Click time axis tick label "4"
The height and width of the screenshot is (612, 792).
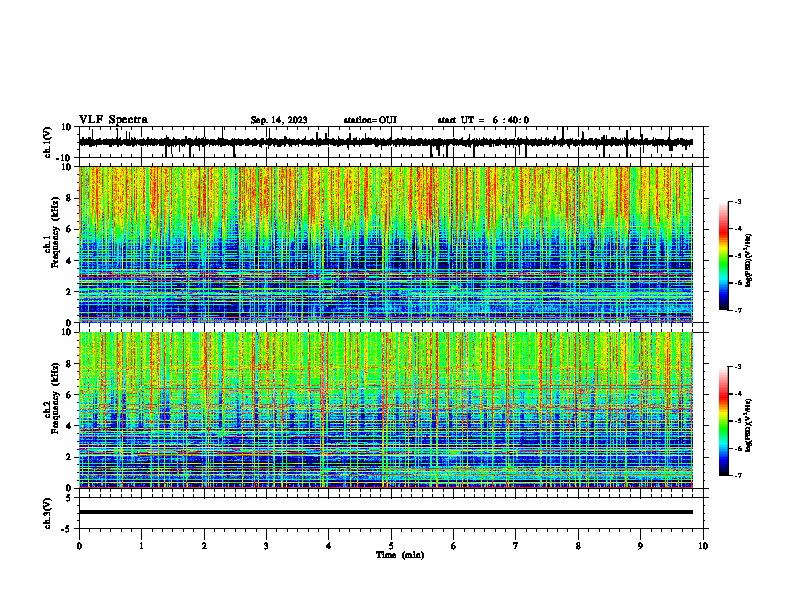tap(328, 546)
